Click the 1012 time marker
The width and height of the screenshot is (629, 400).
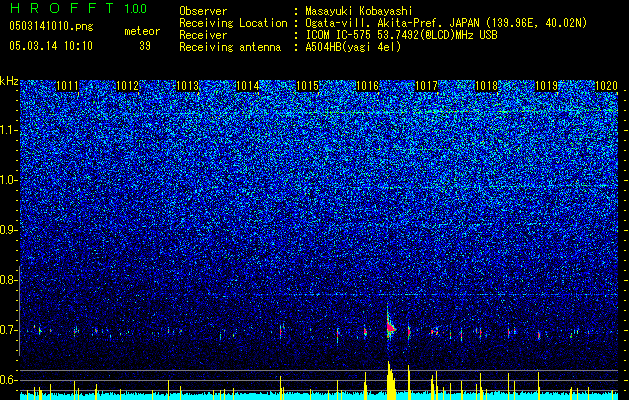click(x=127, y=86)
